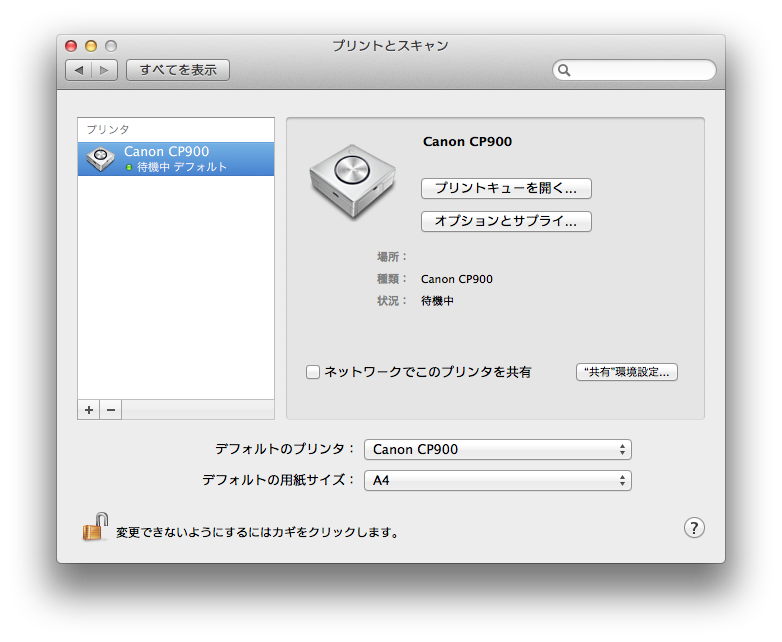Click the 待機中 status value text

(437, 301)
